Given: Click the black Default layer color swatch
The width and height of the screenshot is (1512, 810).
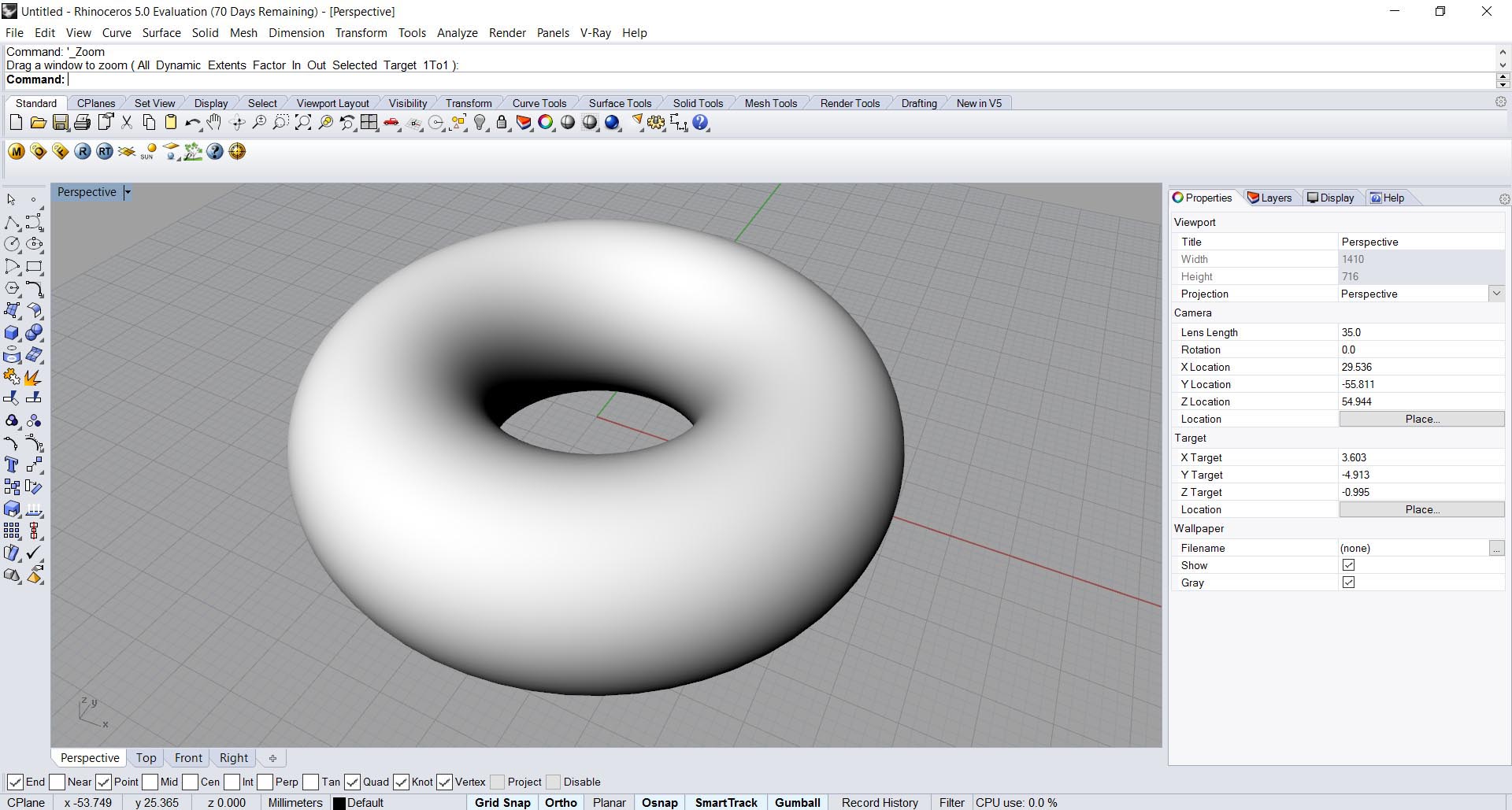Looking at the screenshot, I should pos(339,804).
